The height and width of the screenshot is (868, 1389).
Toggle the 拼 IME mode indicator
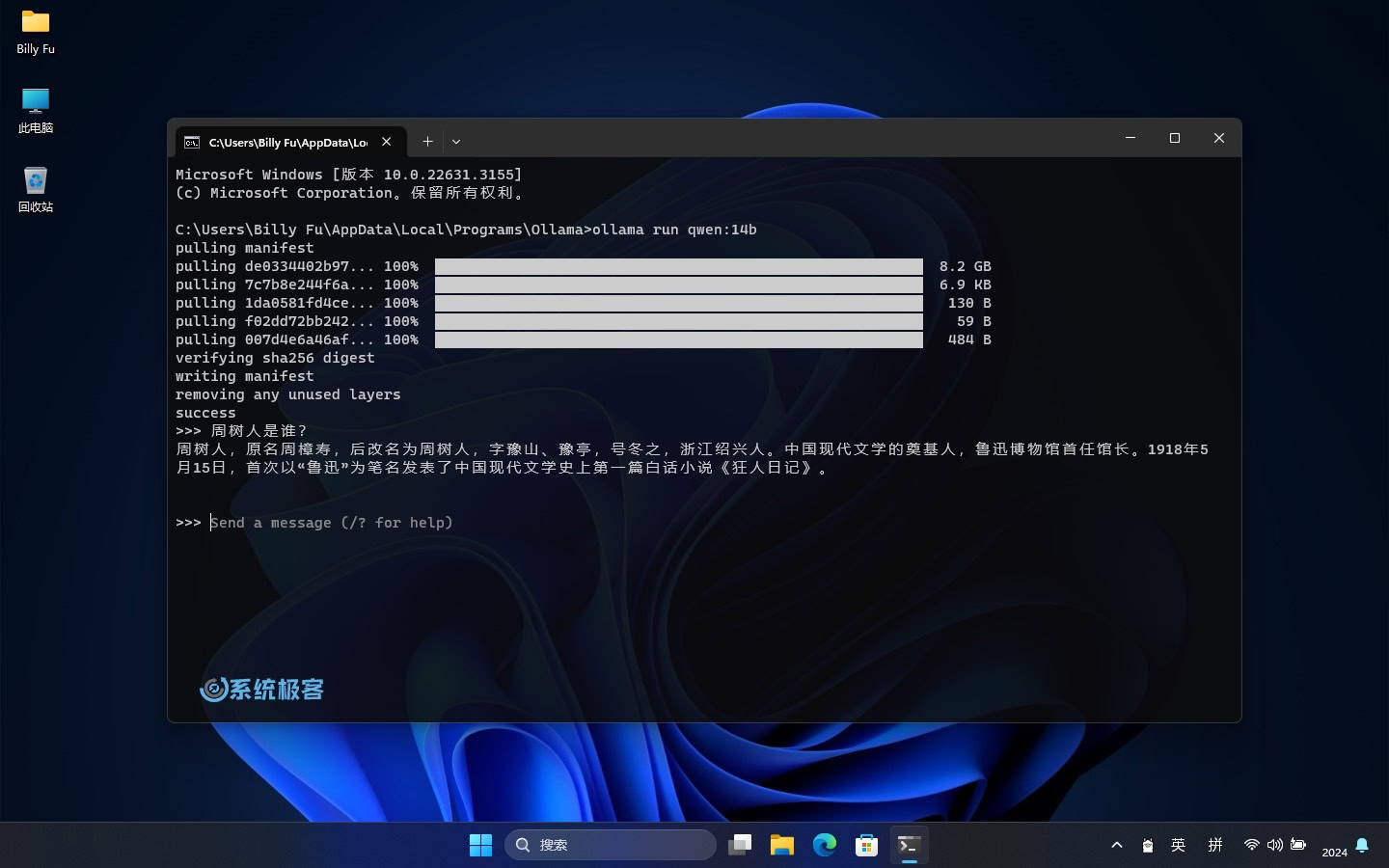(x=1215, y=845)
